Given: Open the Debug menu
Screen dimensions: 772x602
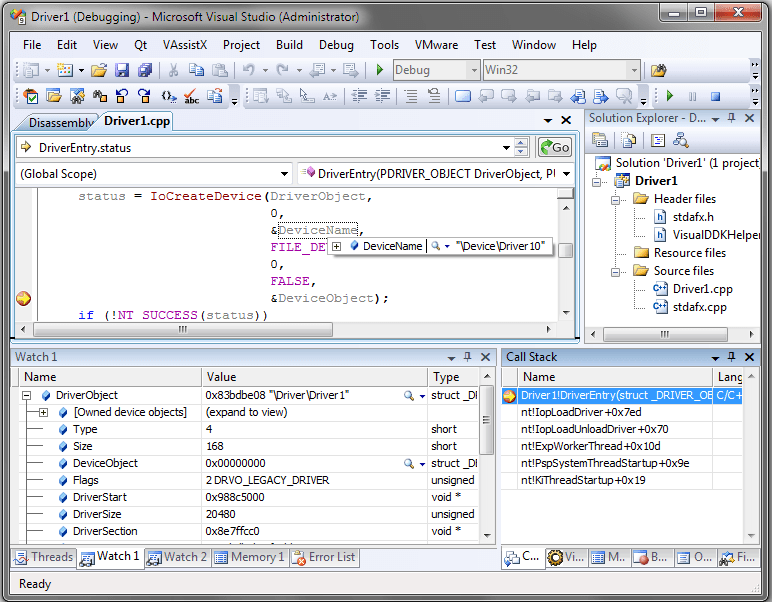Looking at the screenshot, I should 336,45.
